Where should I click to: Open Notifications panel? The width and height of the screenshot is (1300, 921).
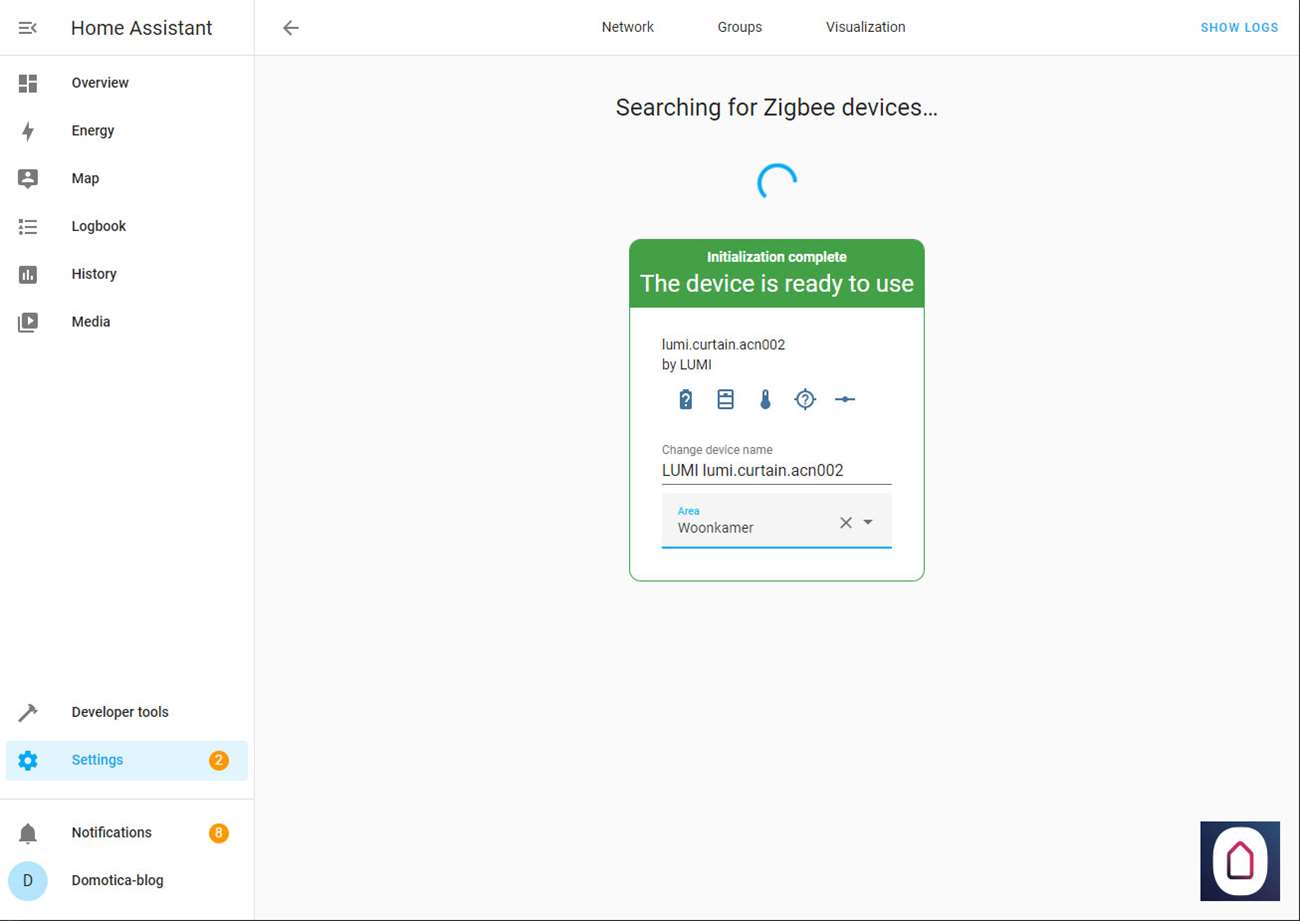click(x=111, y=832)
